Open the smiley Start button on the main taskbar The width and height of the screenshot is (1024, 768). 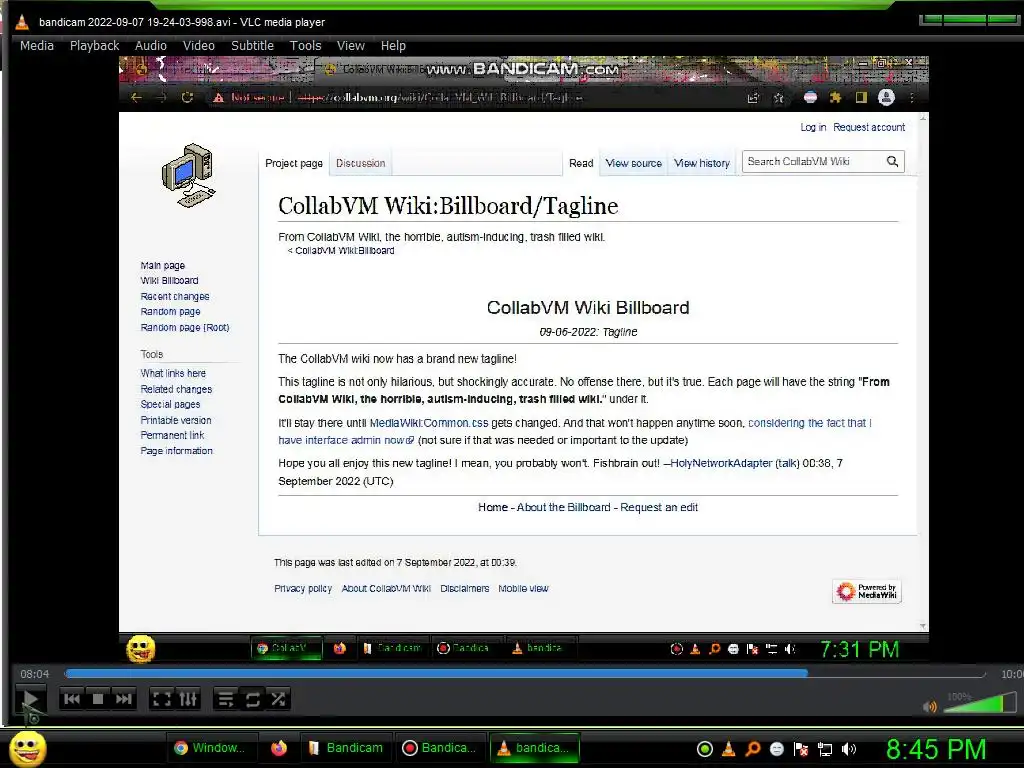point(28,748)
